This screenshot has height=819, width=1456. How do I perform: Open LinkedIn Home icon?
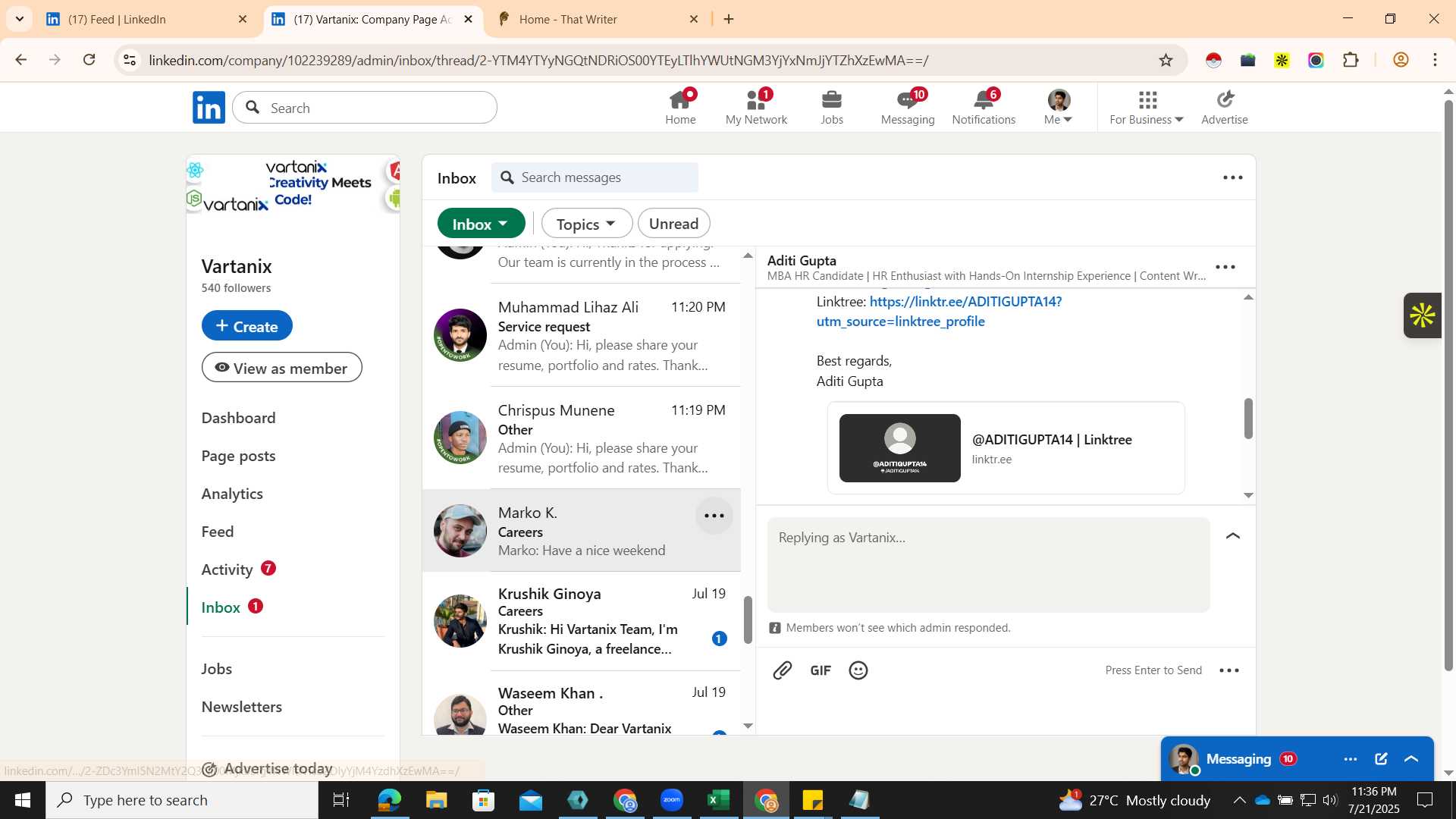(x=680, y=107)
